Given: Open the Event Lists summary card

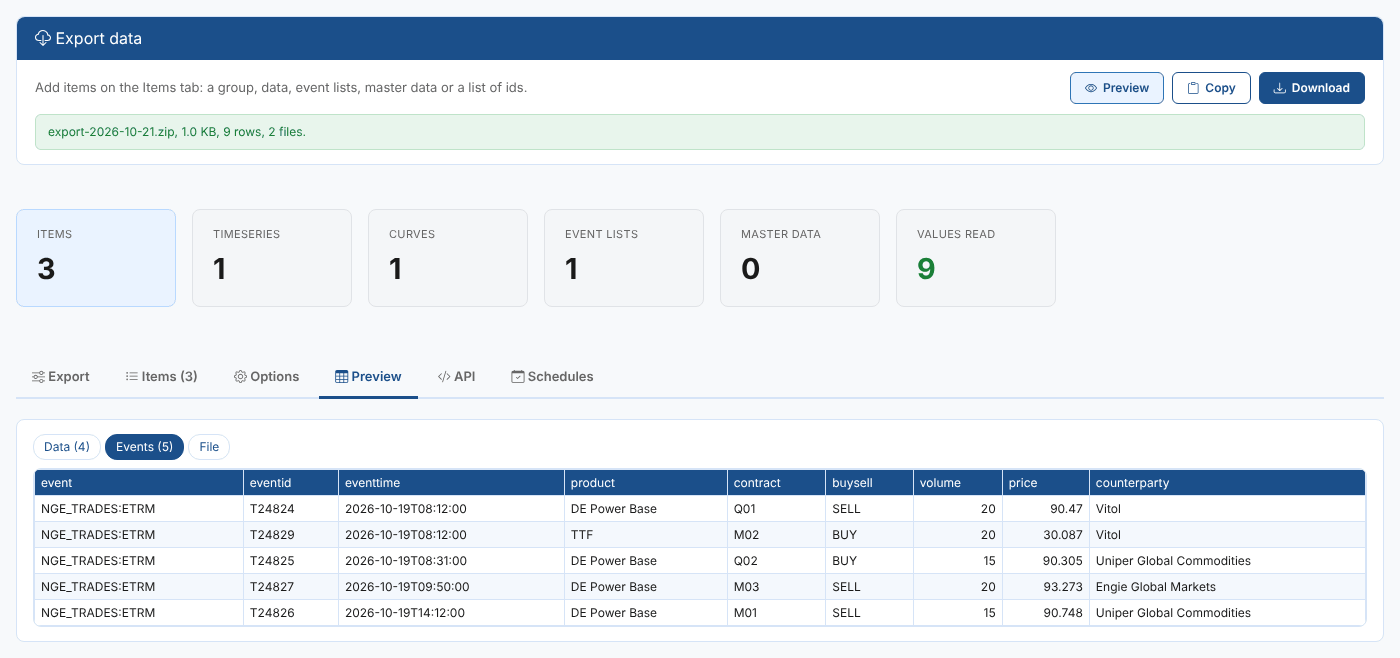Looking at the screenshot, I should pyautogui.click(x=624, y=258).
